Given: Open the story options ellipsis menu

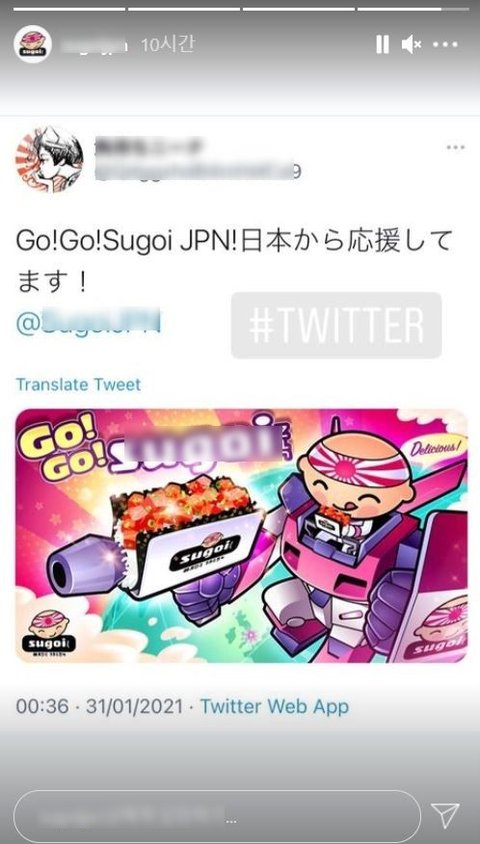Looking at the screenshot, I should point(446,45).
